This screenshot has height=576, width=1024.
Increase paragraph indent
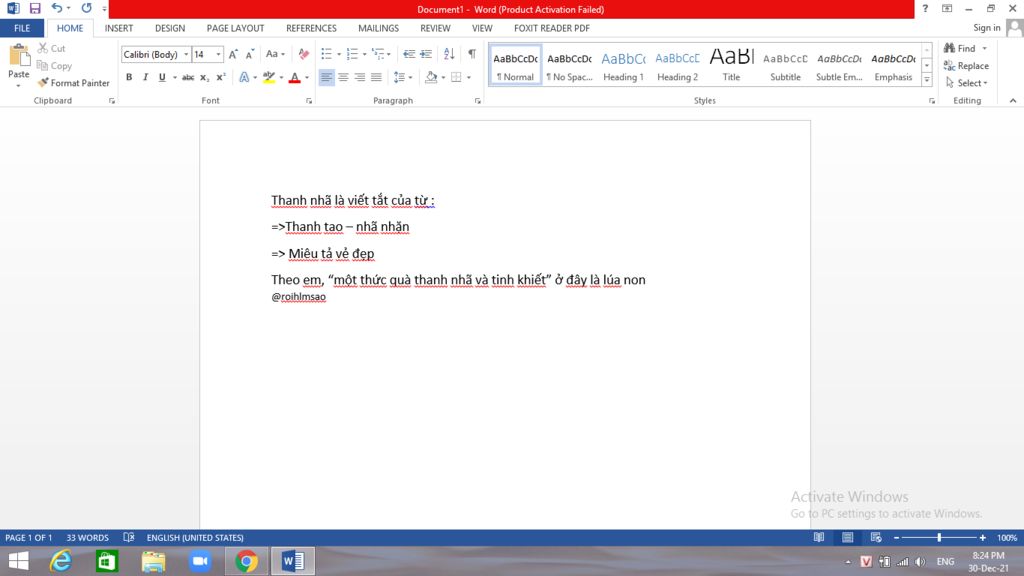426,54
